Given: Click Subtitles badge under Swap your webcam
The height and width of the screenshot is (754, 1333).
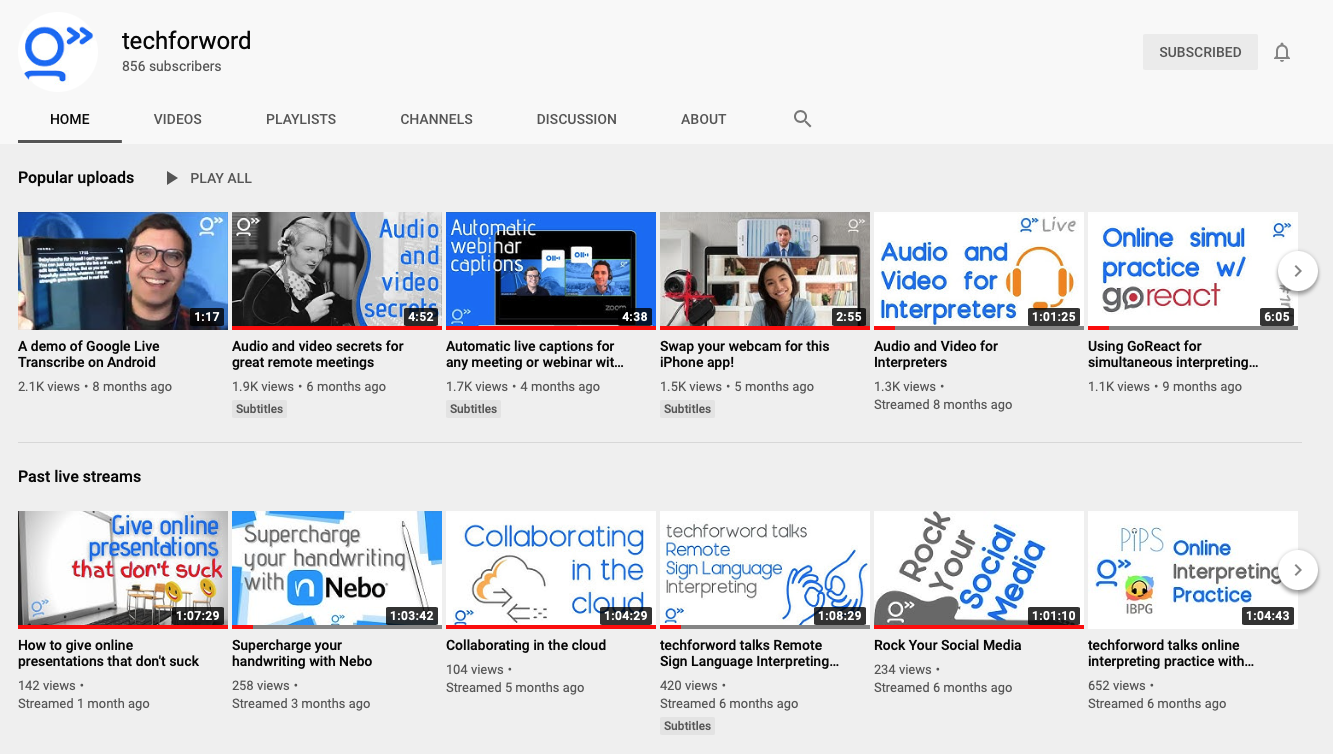Looking at the screenshot, I should (x=688, y=409).
